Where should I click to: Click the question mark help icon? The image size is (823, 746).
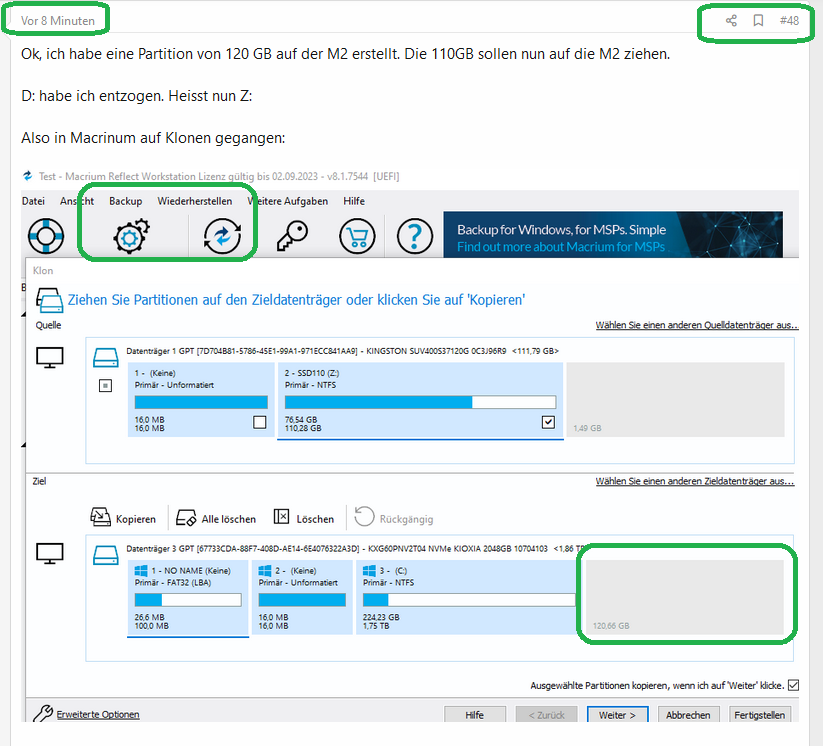click(x=415, y=236)
